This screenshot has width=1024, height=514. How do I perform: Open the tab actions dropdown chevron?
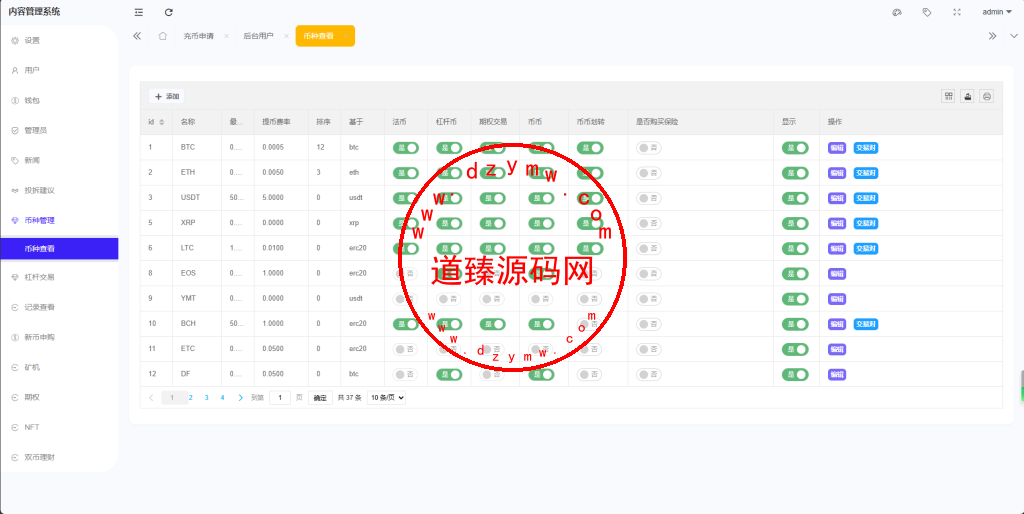click(x=1014, y=36)
